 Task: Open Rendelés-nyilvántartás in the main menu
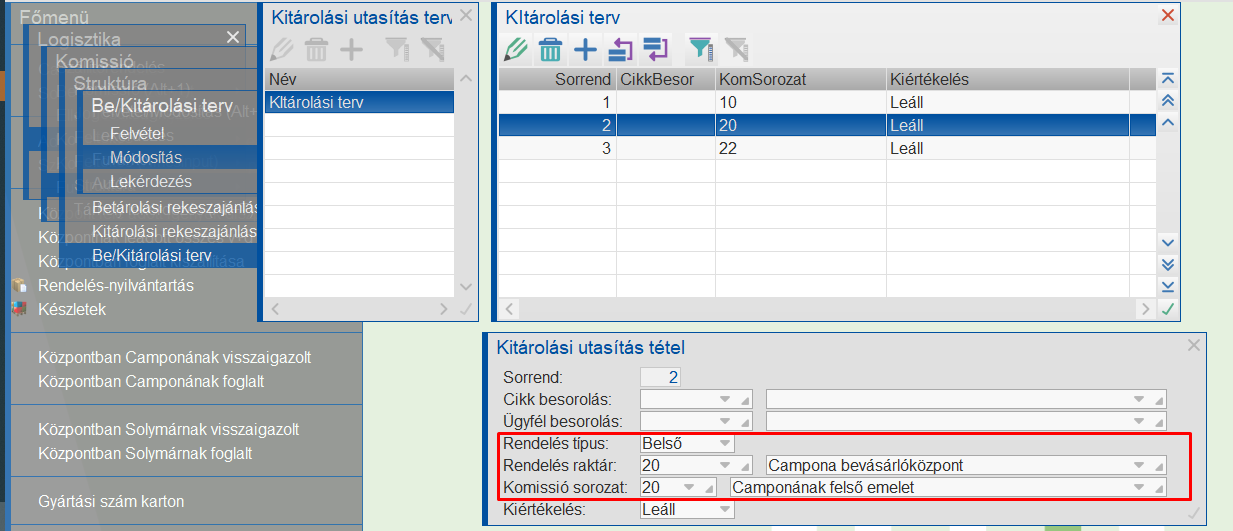(116, 286)
